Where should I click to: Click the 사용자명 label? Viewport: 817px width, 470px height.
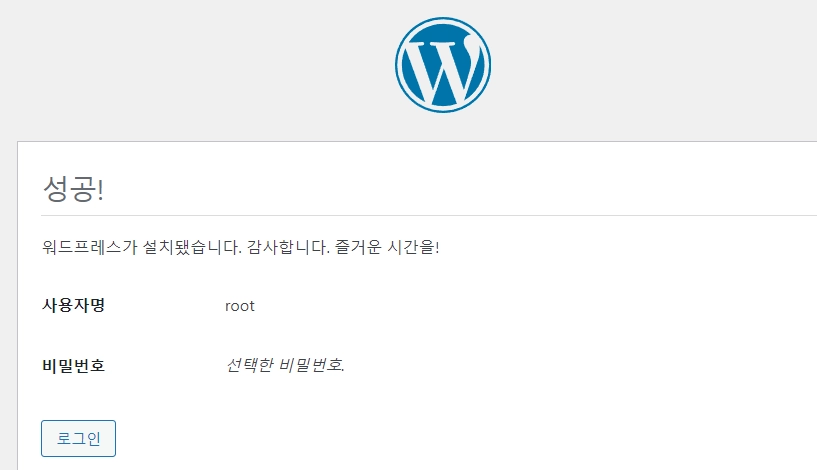click(x=73, y=305)
